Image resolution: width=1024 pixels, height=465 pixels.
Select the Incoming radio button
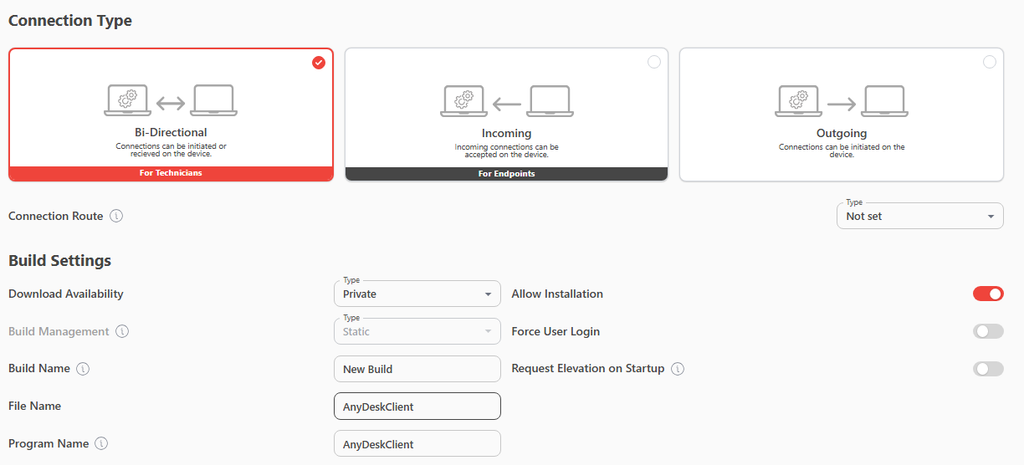(654, 62)
